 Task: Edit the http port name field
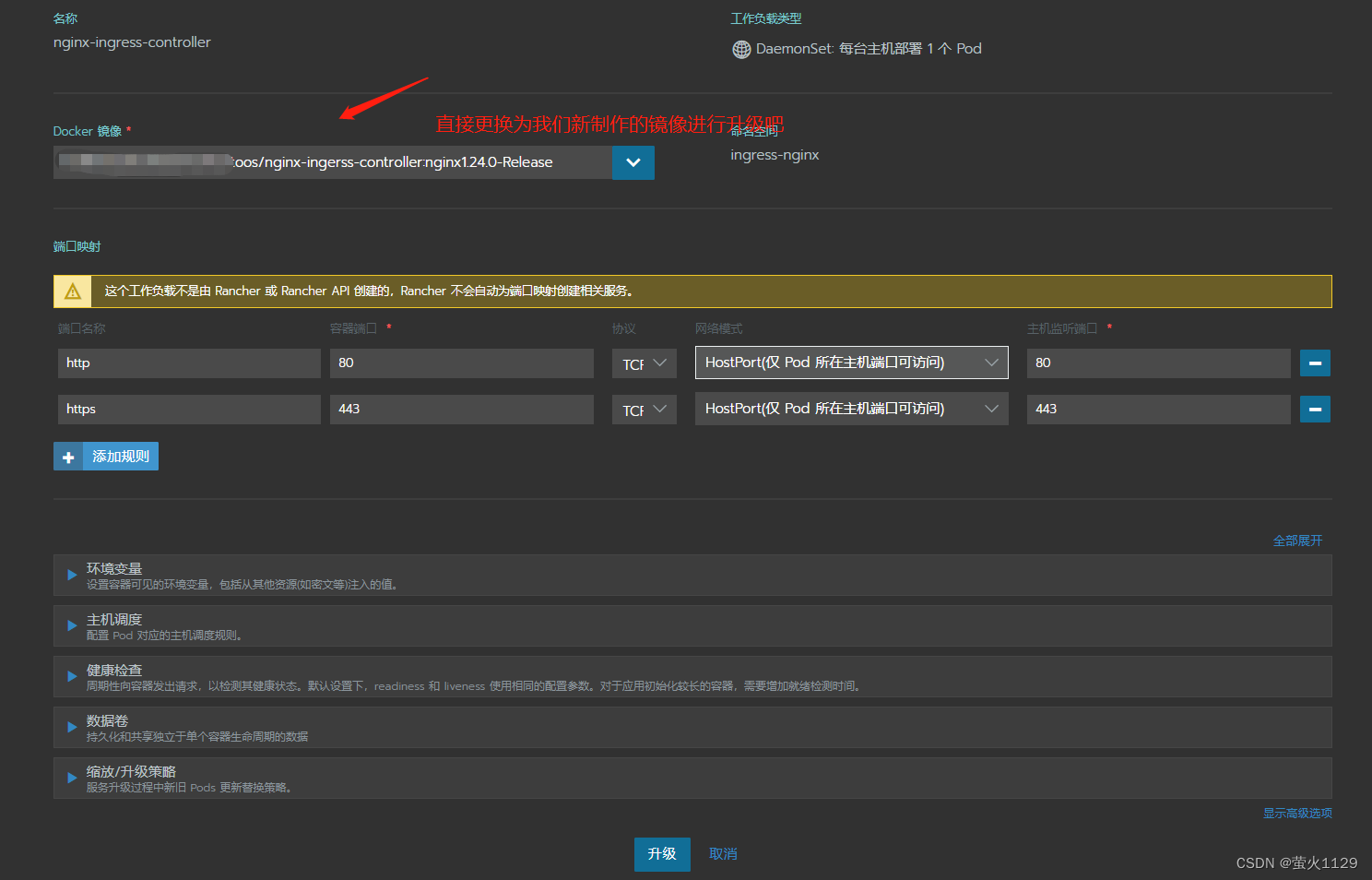point(189,363)
